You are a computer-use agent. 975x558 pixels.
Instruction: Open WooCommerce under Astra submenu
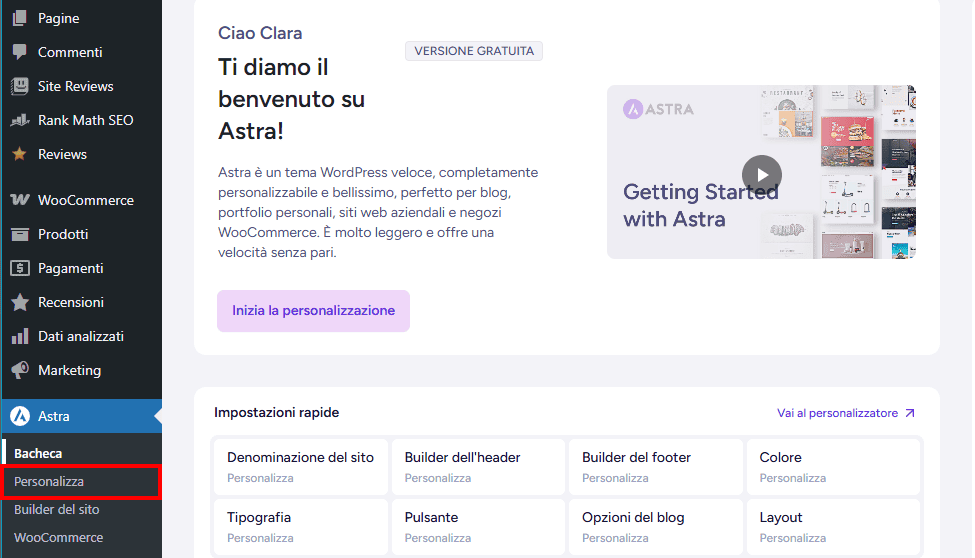[58, 537]
